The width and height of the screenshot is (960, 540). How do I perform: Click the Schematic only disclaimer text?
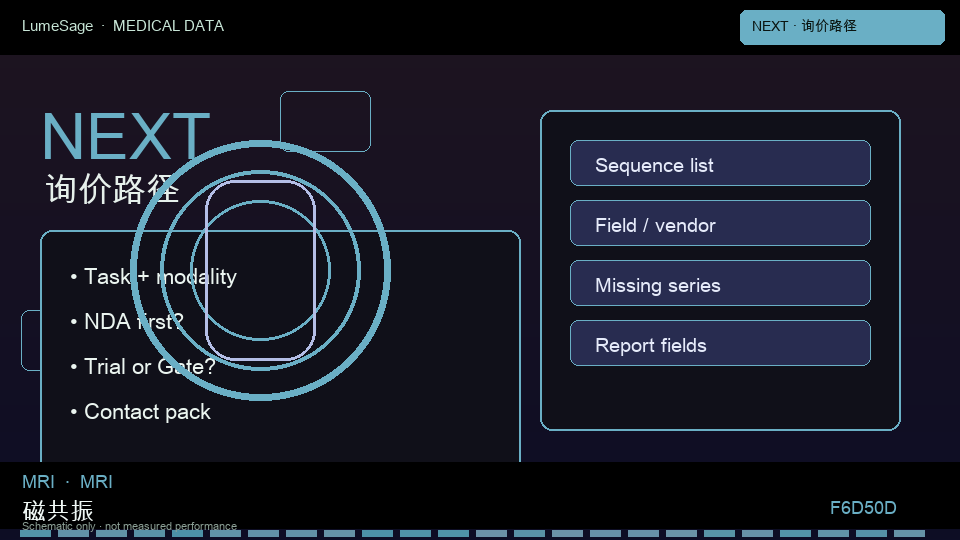pyautogui.click(x=129, y=526)
